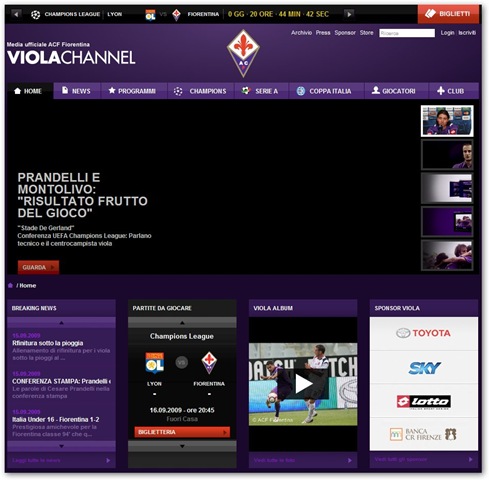Click the purple home icon in breadcrumb

tap(10, 285)
